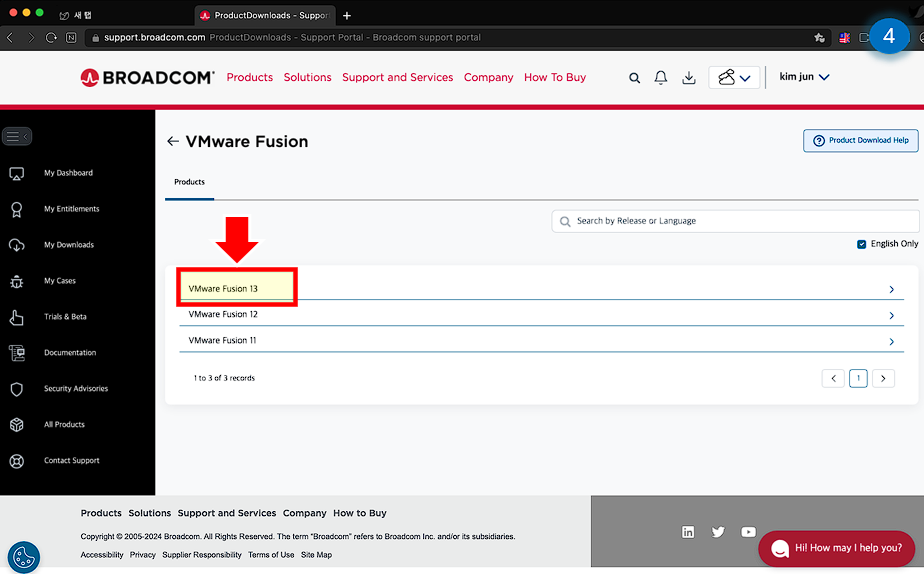Open the YouTube icon in the footer

(748, 532)
